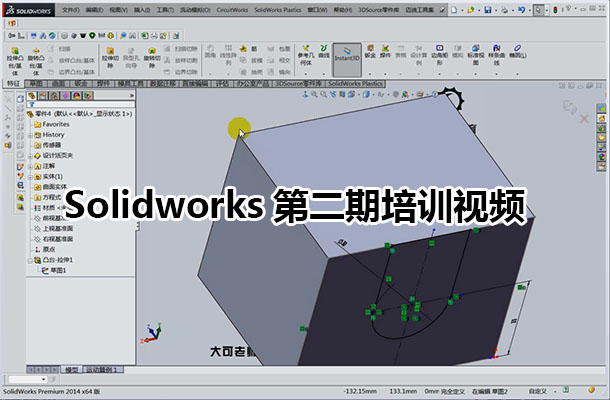Click the Instant3D toolbar button

(x=347, y=57)
